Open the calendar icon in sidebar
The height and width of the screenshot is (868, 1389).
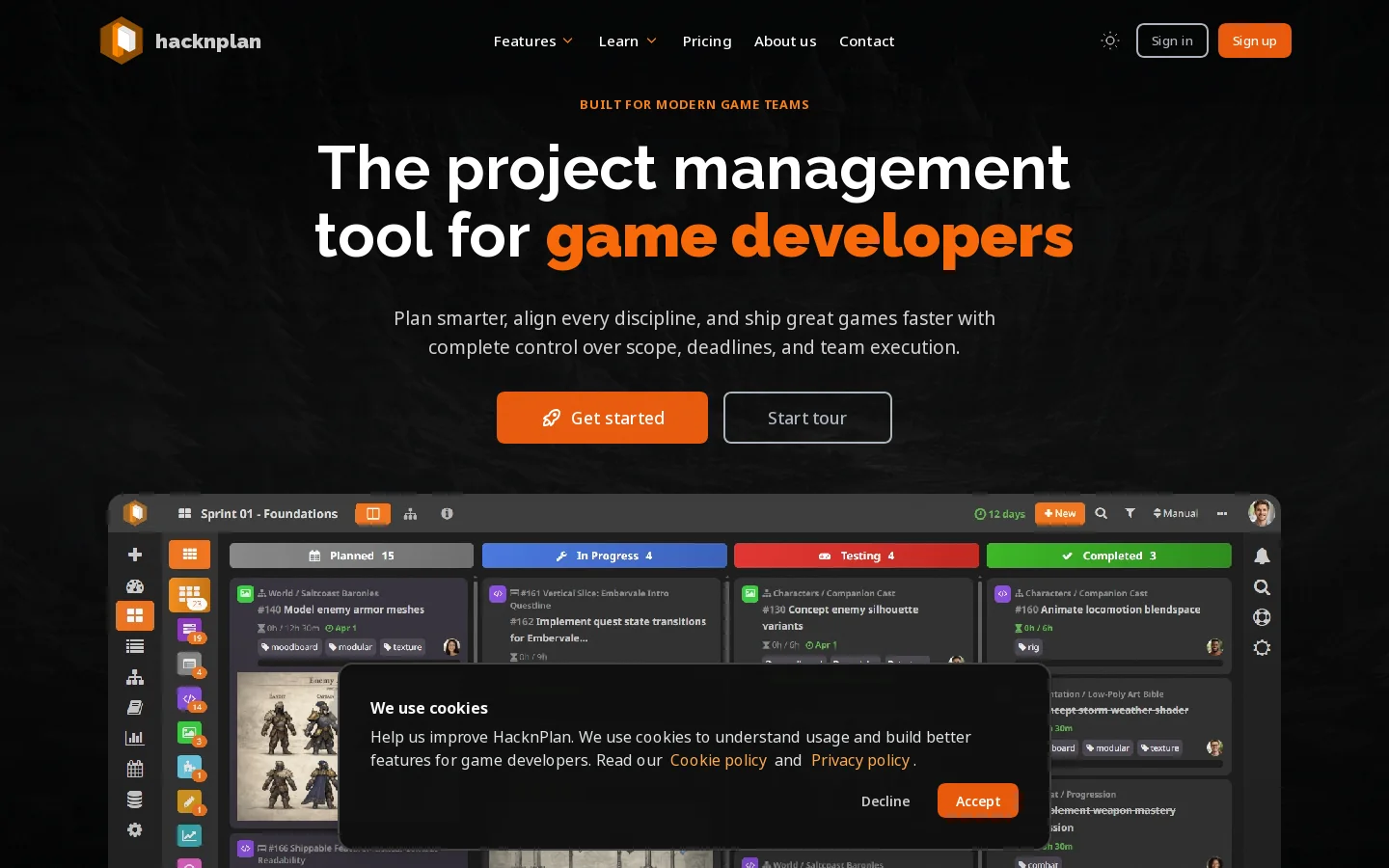point(135,769)
